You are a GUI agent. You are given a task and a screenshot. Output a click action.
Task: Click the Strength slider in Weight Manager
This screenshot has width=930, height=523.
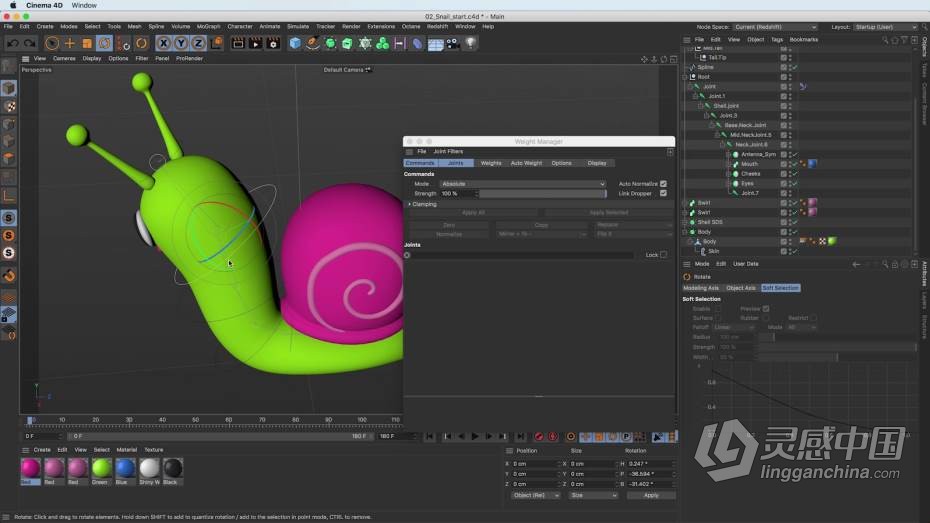coord(543,194)
